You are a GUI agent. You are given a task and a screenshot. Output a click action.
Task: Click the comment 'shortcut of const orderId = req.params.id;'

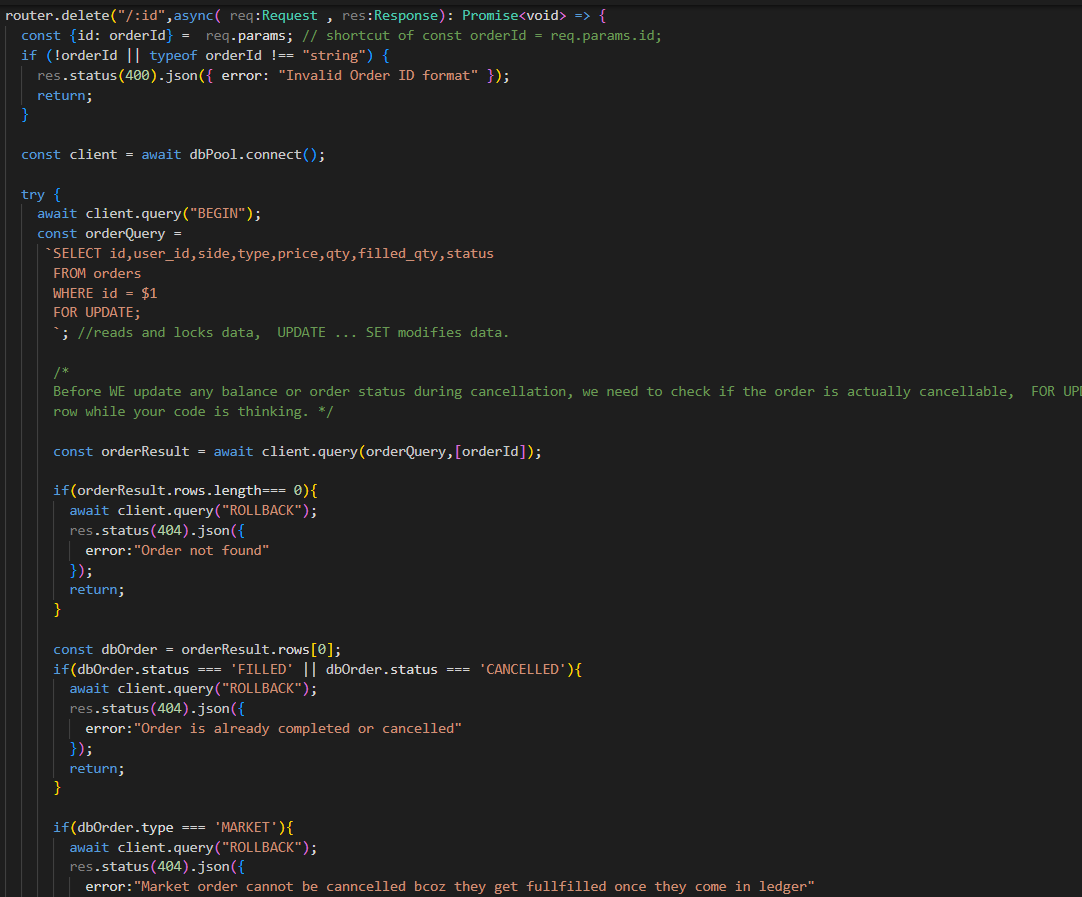482,35
